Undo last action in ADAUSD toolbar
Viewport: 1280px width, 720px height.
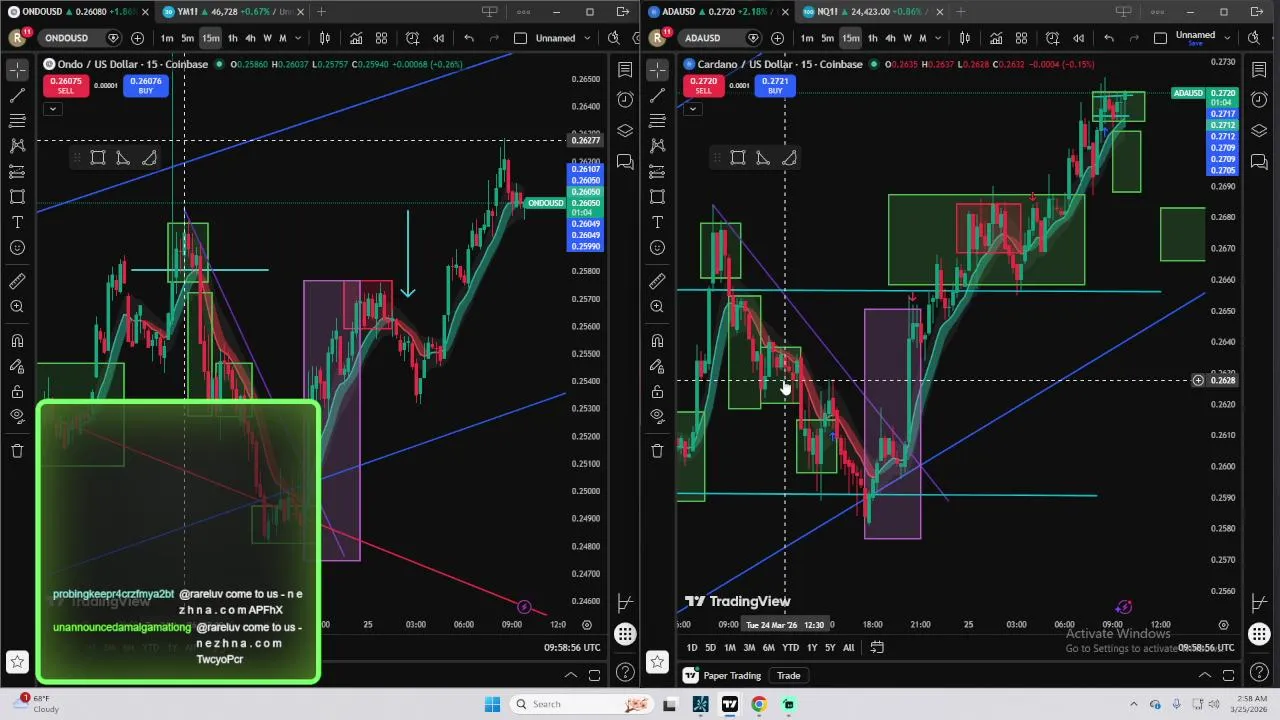coord(1109,38)
